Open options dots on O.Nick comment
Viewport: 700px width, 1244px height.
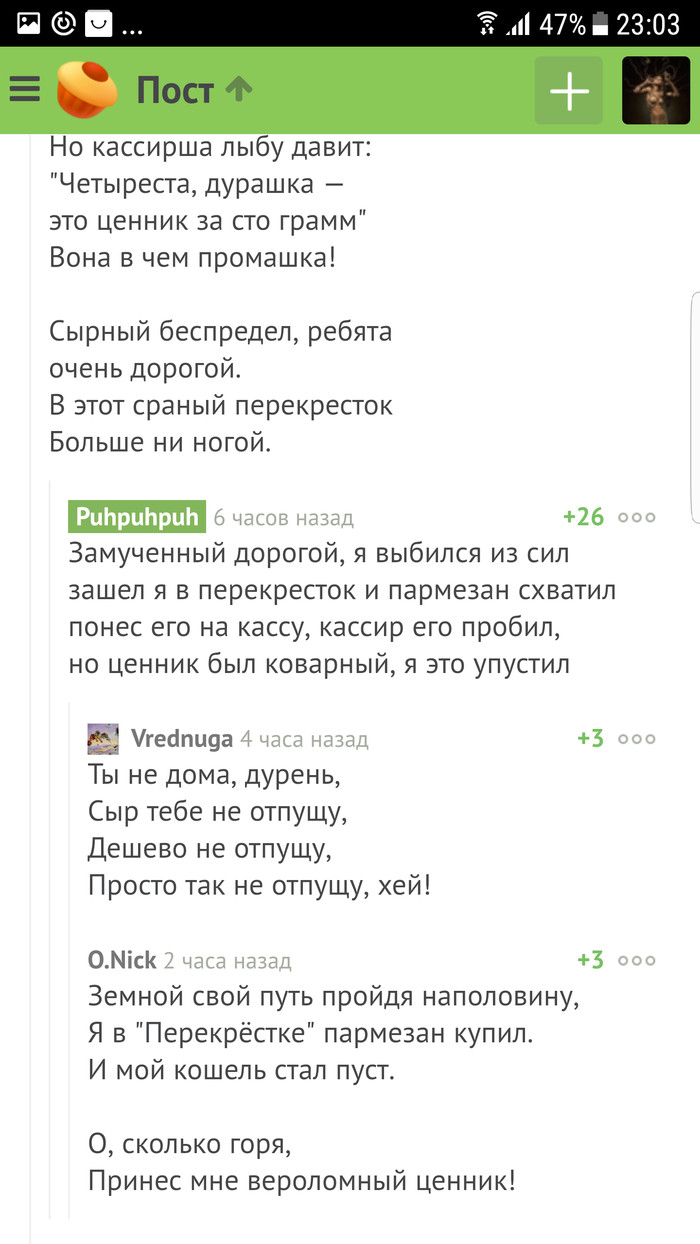[x=637, y=961]
